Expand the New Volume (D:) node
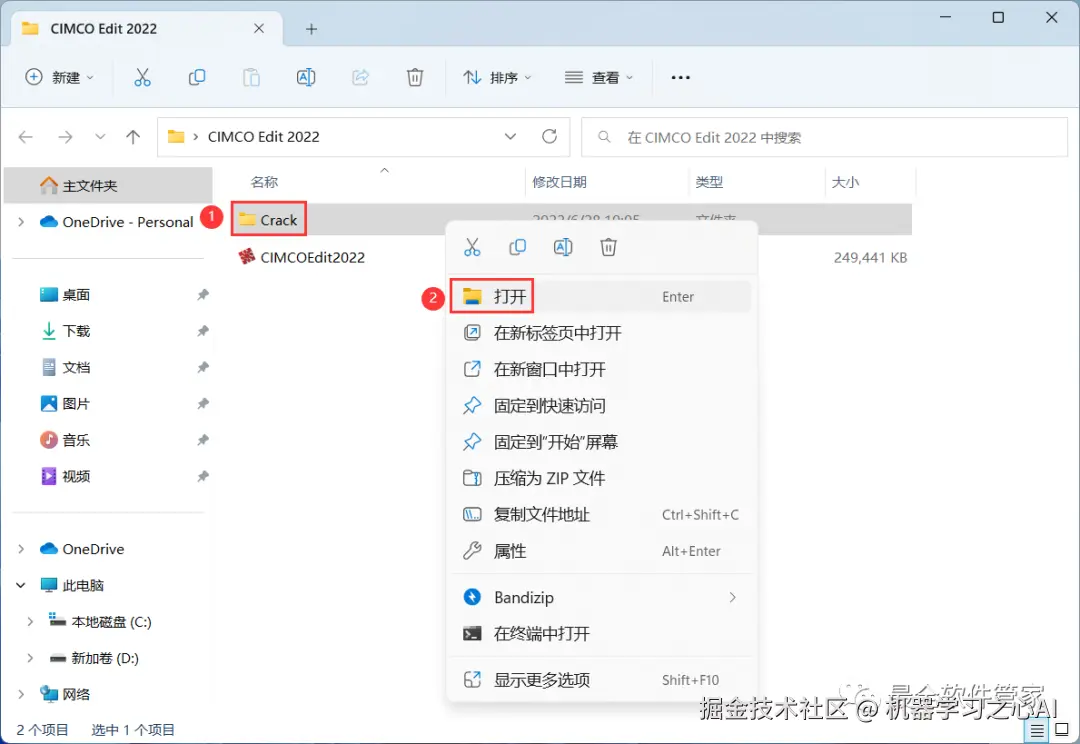Viewport: 1080px width, 744px height. pyautogui.click(x=30, y=658)
